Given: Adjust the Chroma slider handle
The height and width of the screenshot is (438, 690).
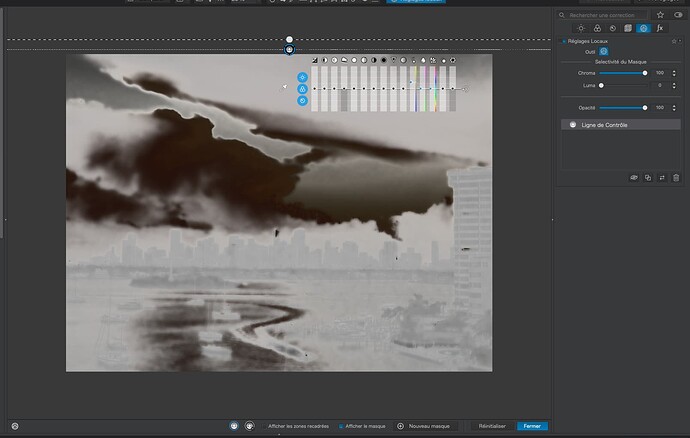Looking at the screenshot, I should (x=644, y=73).
